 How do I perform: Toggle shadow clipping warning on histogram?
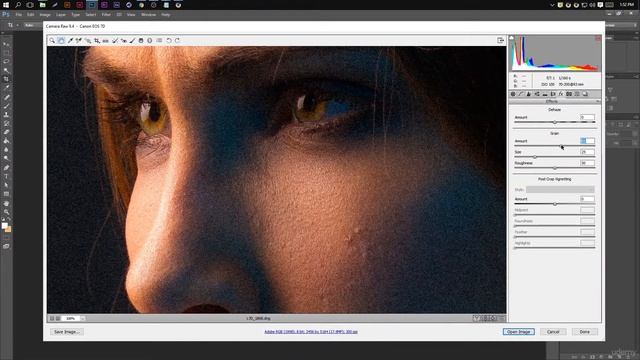[511, 38]
